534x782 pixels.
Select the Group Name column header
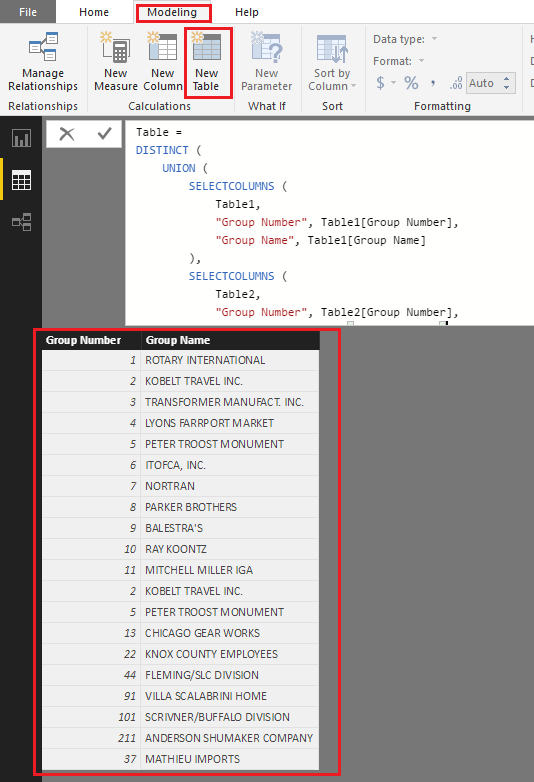pos(230,340)
